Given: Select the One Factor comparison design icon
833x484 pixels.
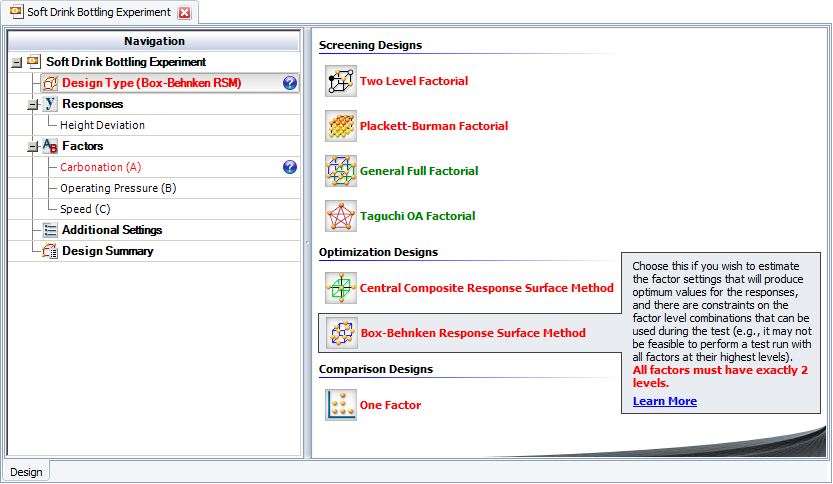Looking at the screenshot, I should 341,405.
